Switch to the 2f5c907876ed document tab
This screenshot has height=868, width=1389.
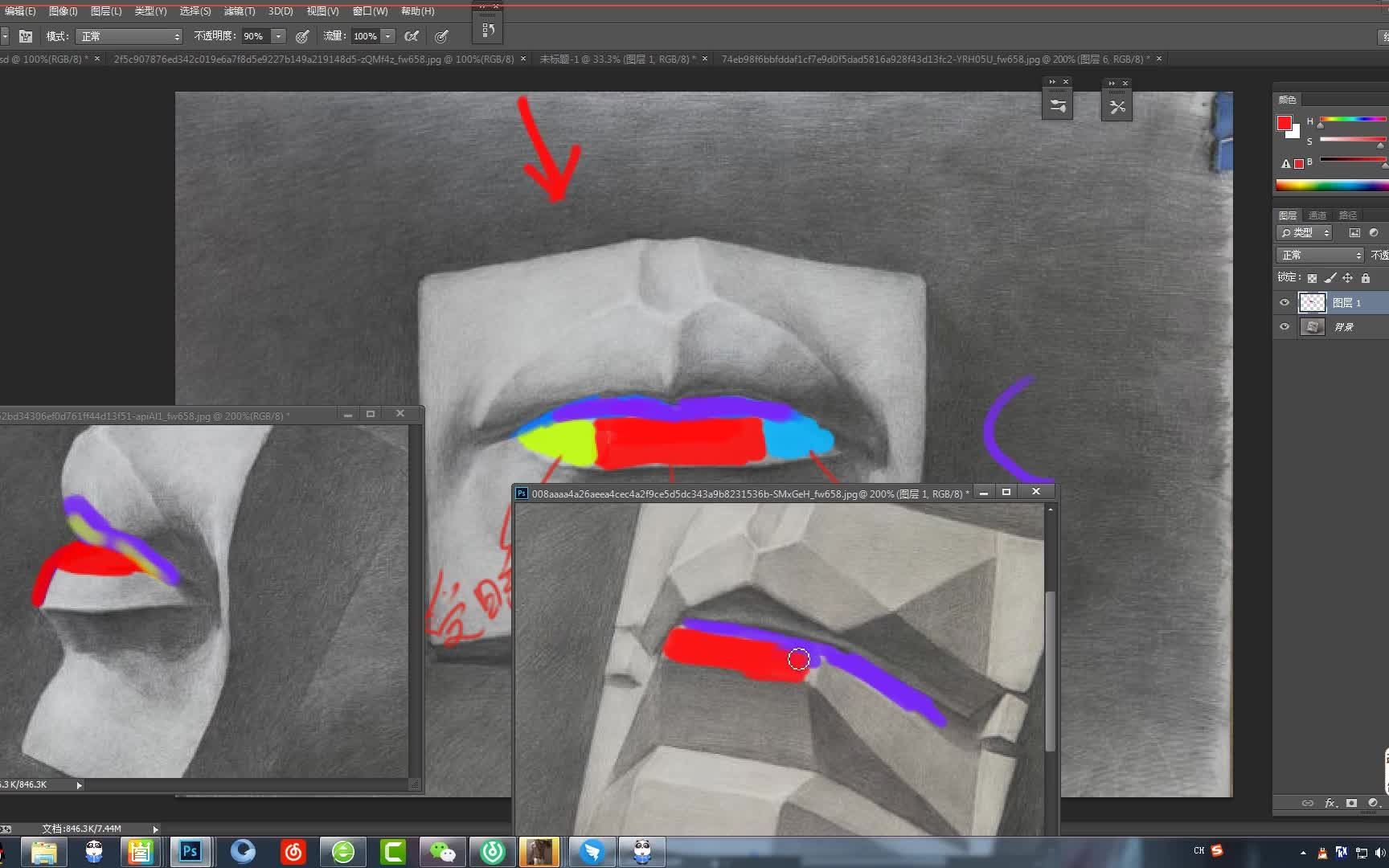click(x=313, y=59)
